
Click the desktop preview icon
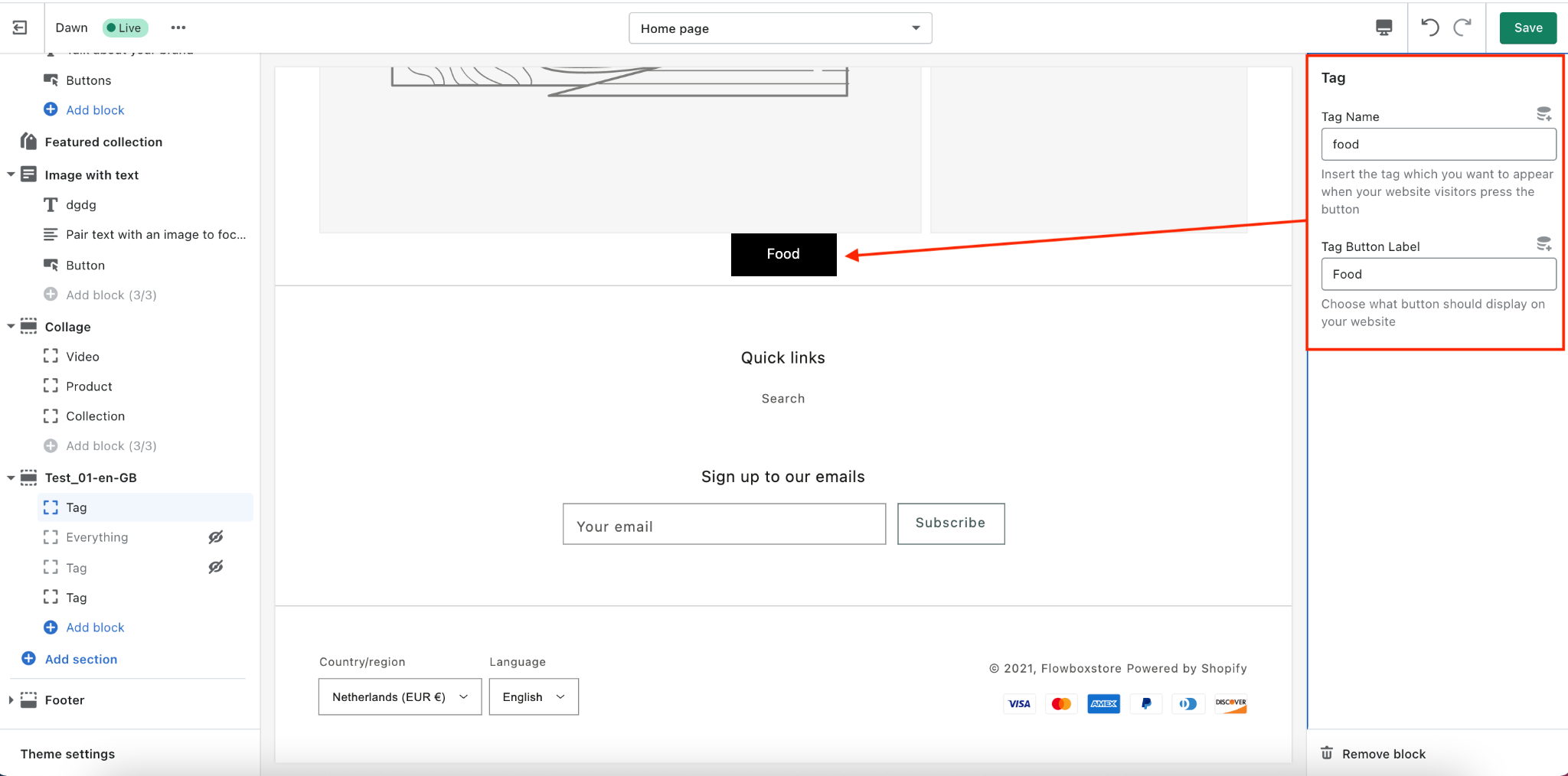coord(1383,28)
